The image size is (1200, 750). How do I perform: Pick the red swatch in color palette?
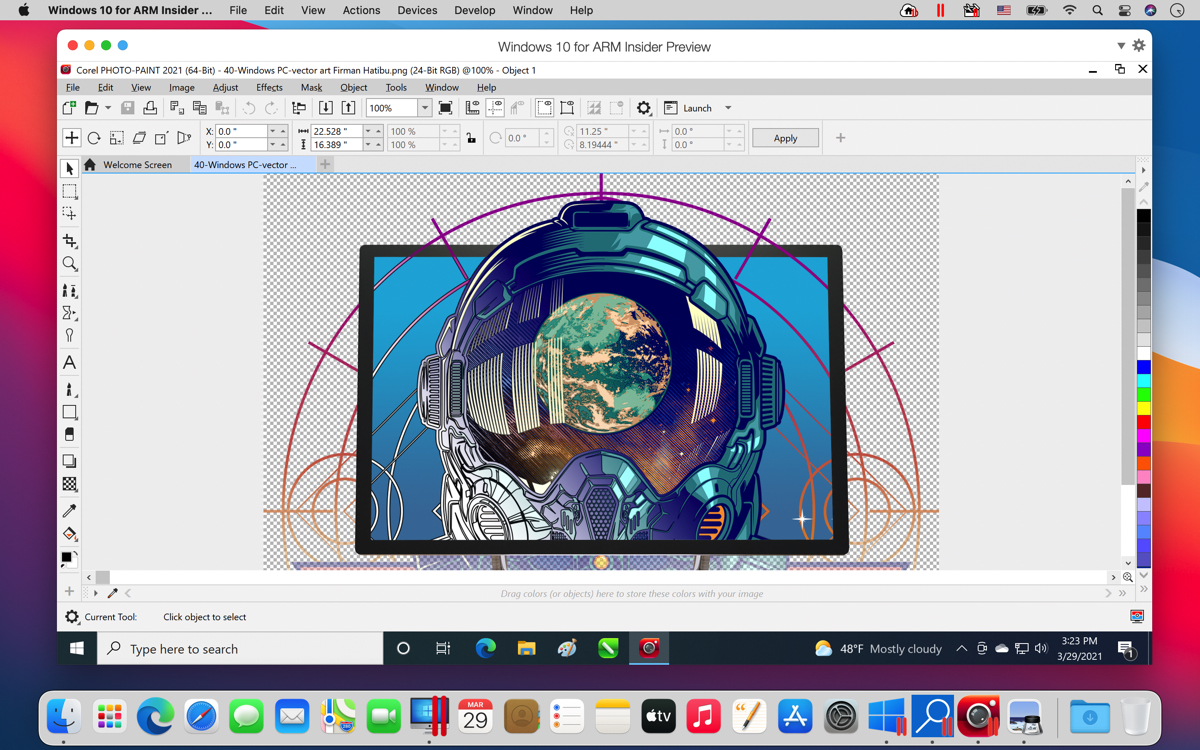[x=1143, y=422]
